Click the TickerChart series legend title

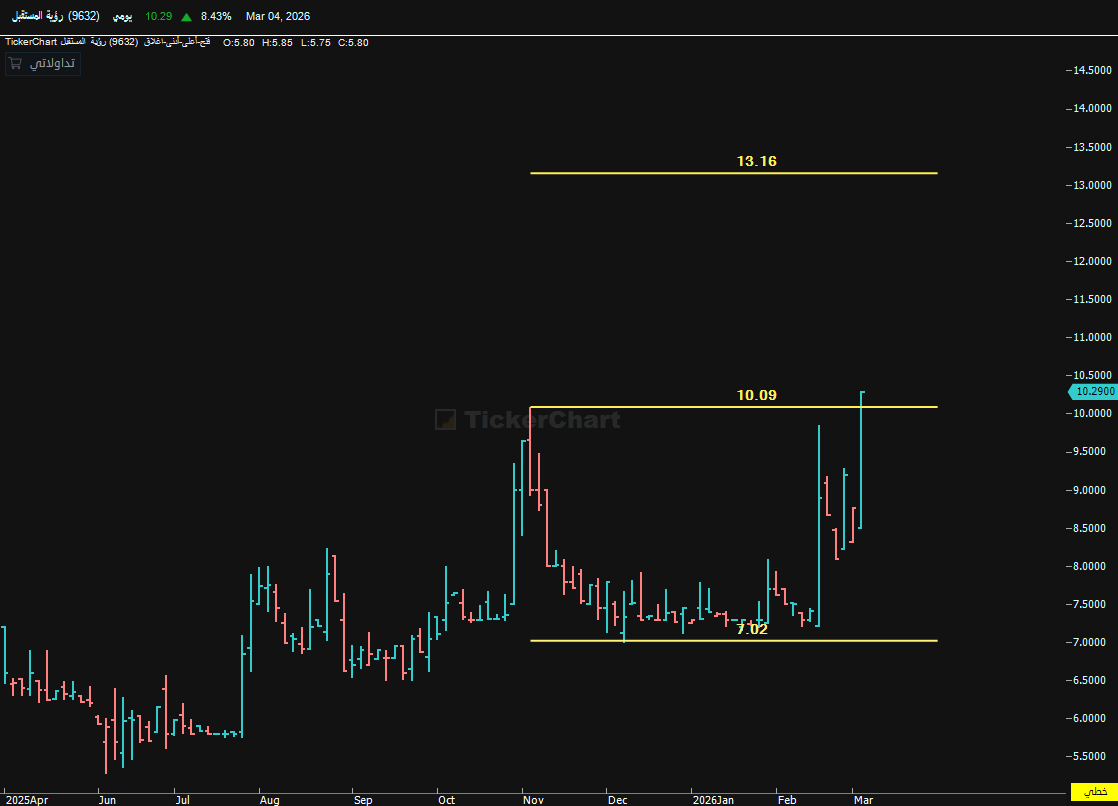tap(108, 42)
